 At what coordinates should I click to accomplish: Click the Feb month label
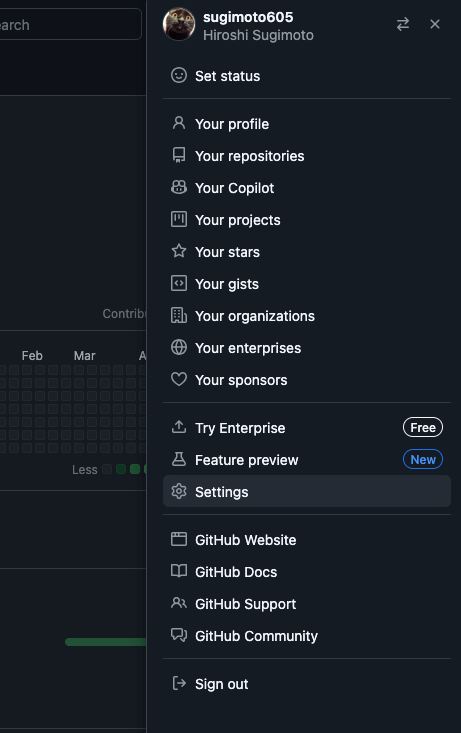tap(32, 356)
